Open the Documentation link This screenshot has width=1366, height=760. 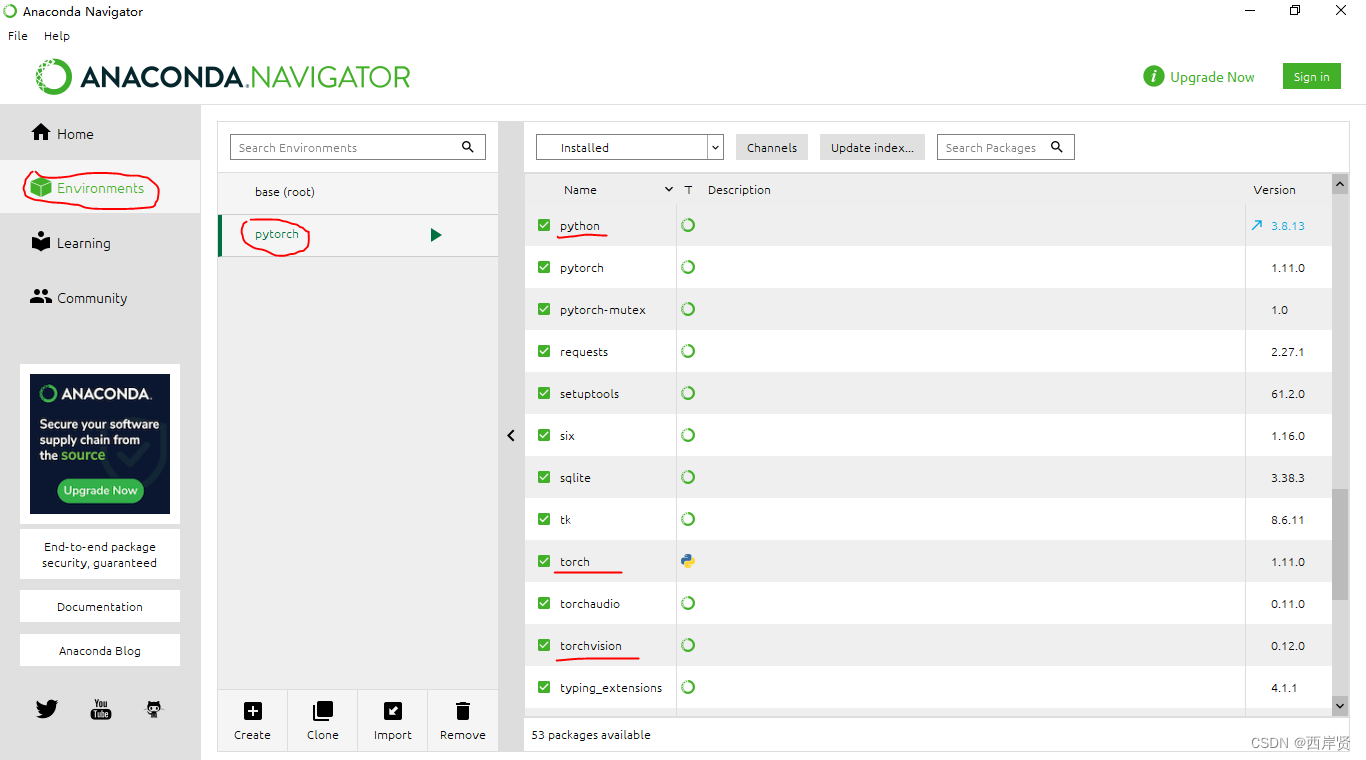[x=100, y=606]
